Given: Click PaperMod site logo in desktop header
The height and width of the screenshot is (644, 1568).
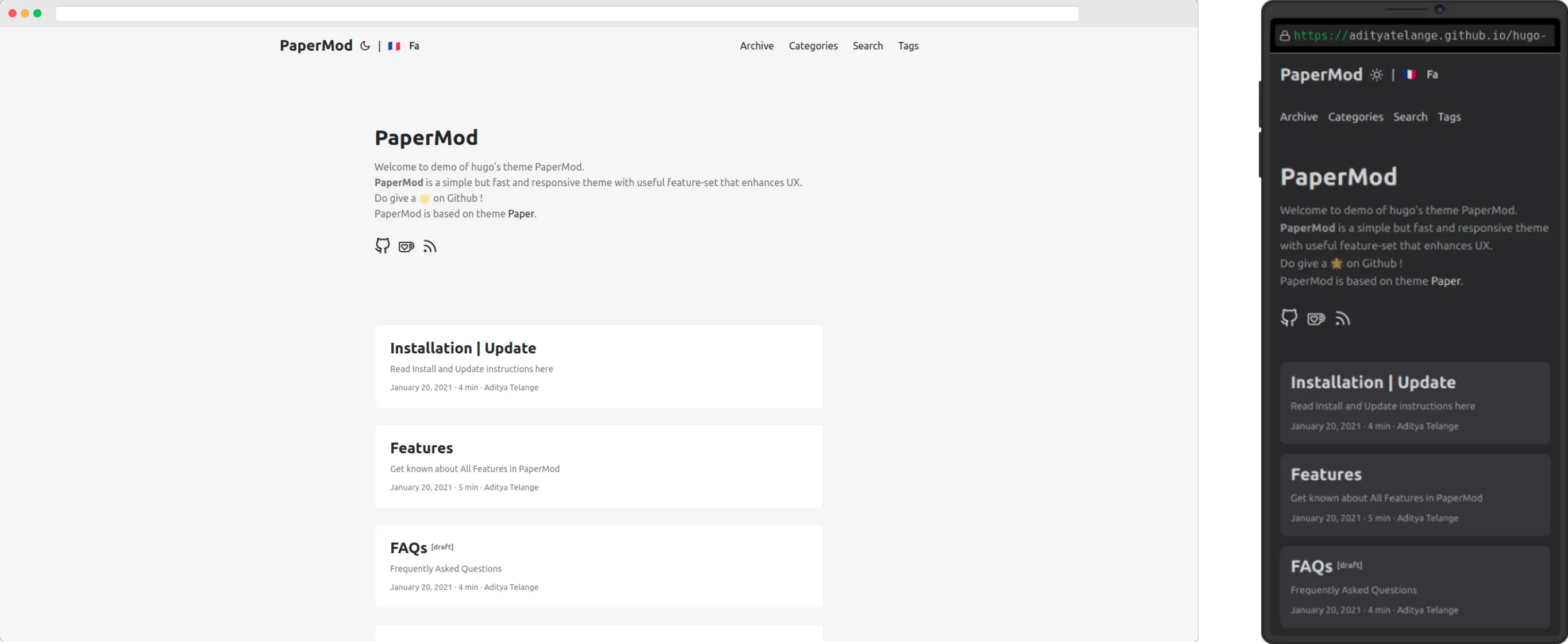Looking at the screenshot, I should [316, 45].
